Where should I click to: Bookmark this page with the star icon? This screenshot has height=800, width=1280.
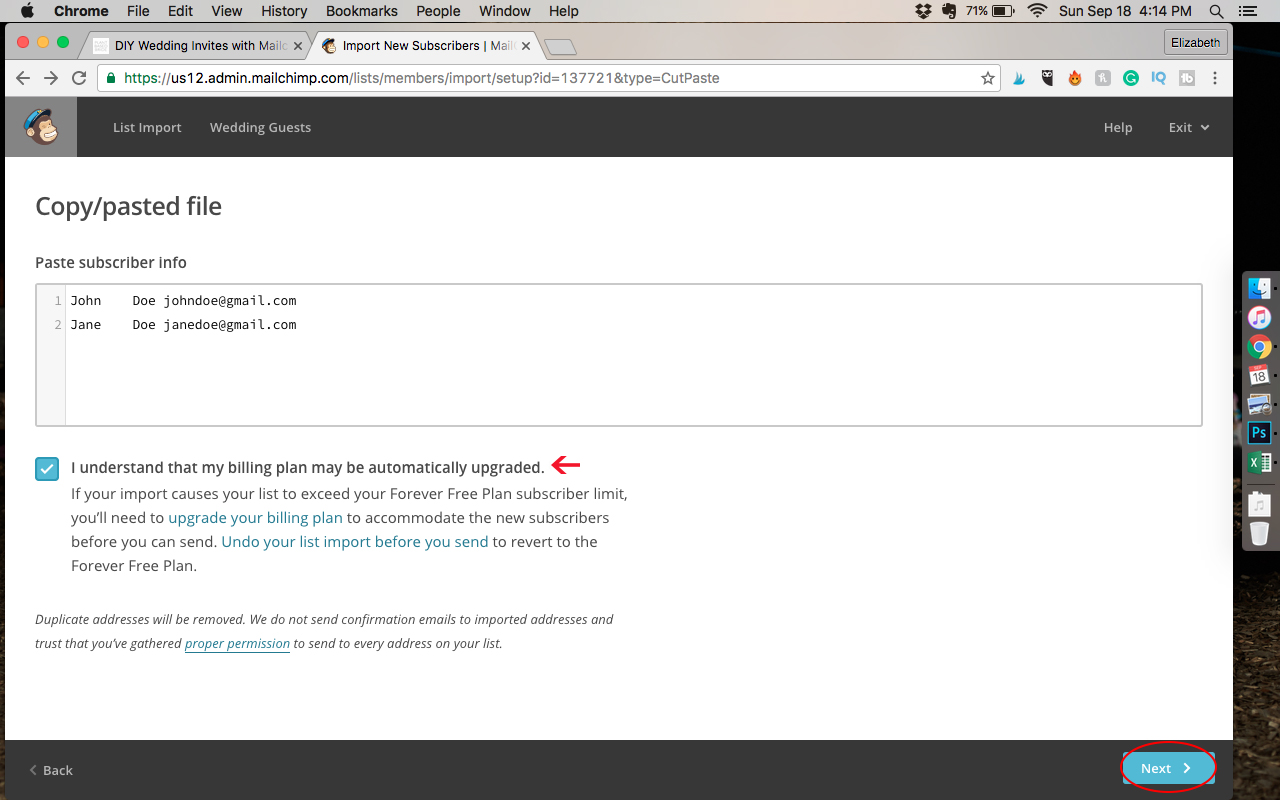click(988, 78)
